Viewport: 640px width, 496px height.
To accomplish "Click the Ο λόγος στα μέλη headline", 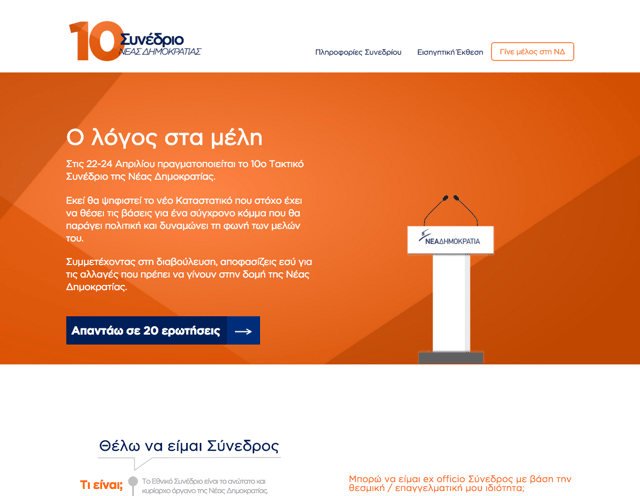I will point(164,137).
